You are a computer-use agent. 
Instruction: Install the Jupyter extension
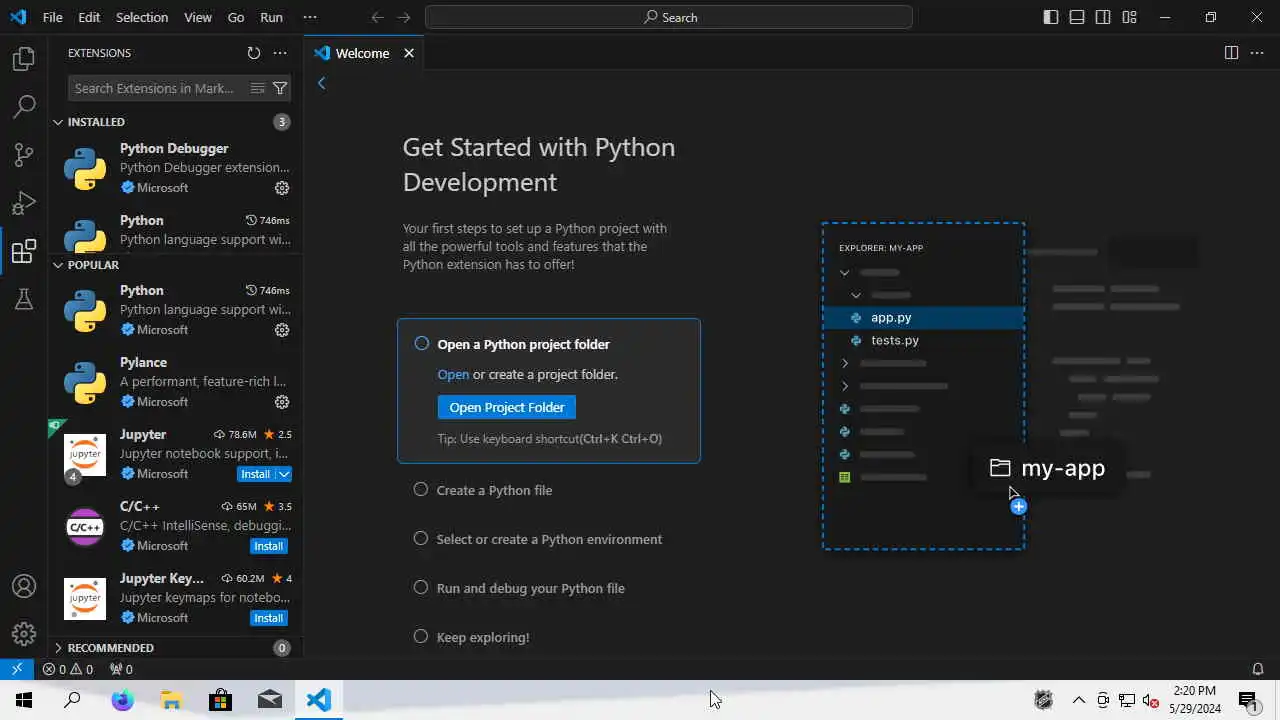[x=256, y=474]
